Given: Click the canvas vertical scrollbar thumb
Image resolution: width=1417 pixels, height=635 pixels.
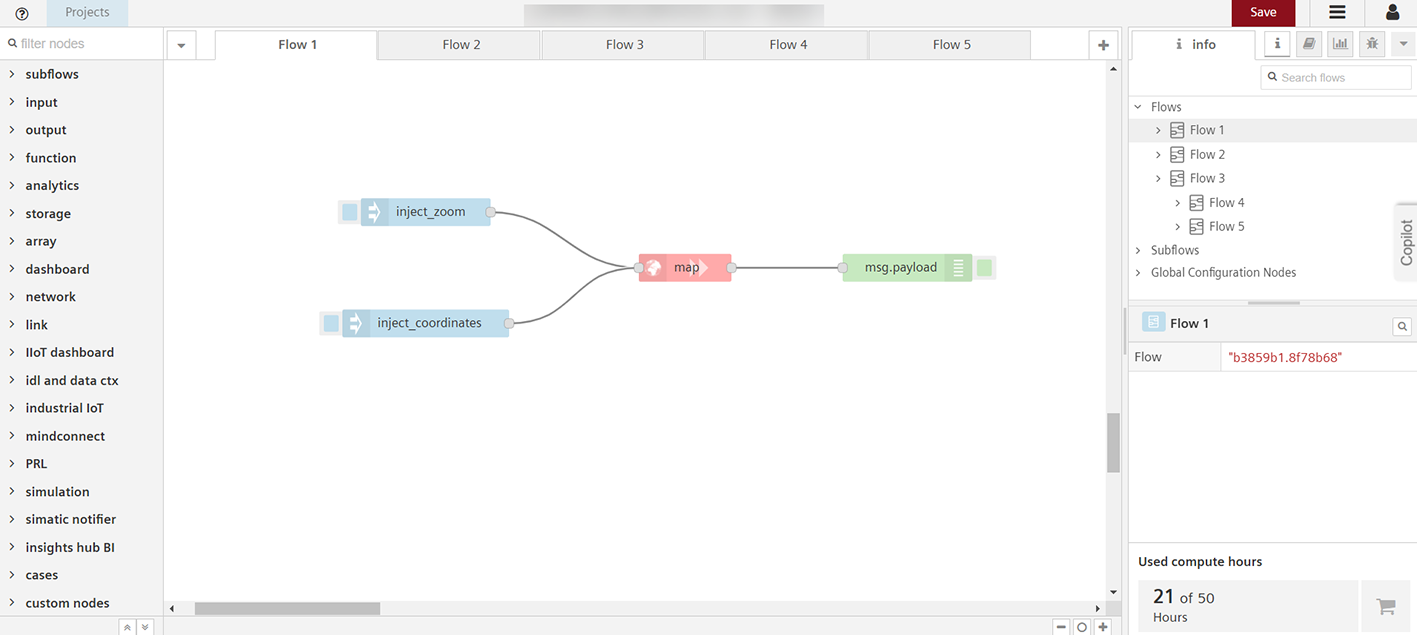Looking at the screenshot, I should (1113, 443).
